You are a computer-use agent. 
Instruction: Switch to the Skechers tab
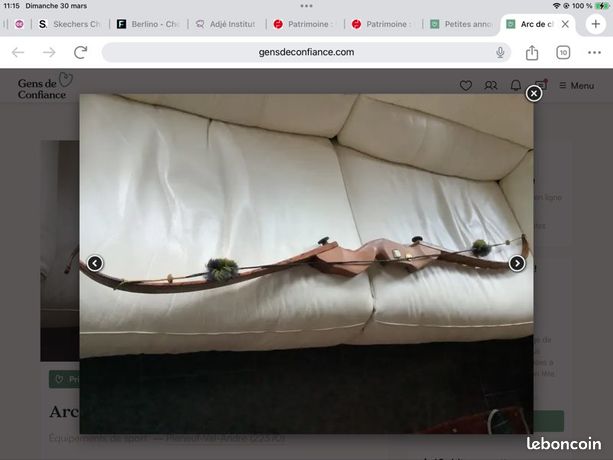pos(70,24)
